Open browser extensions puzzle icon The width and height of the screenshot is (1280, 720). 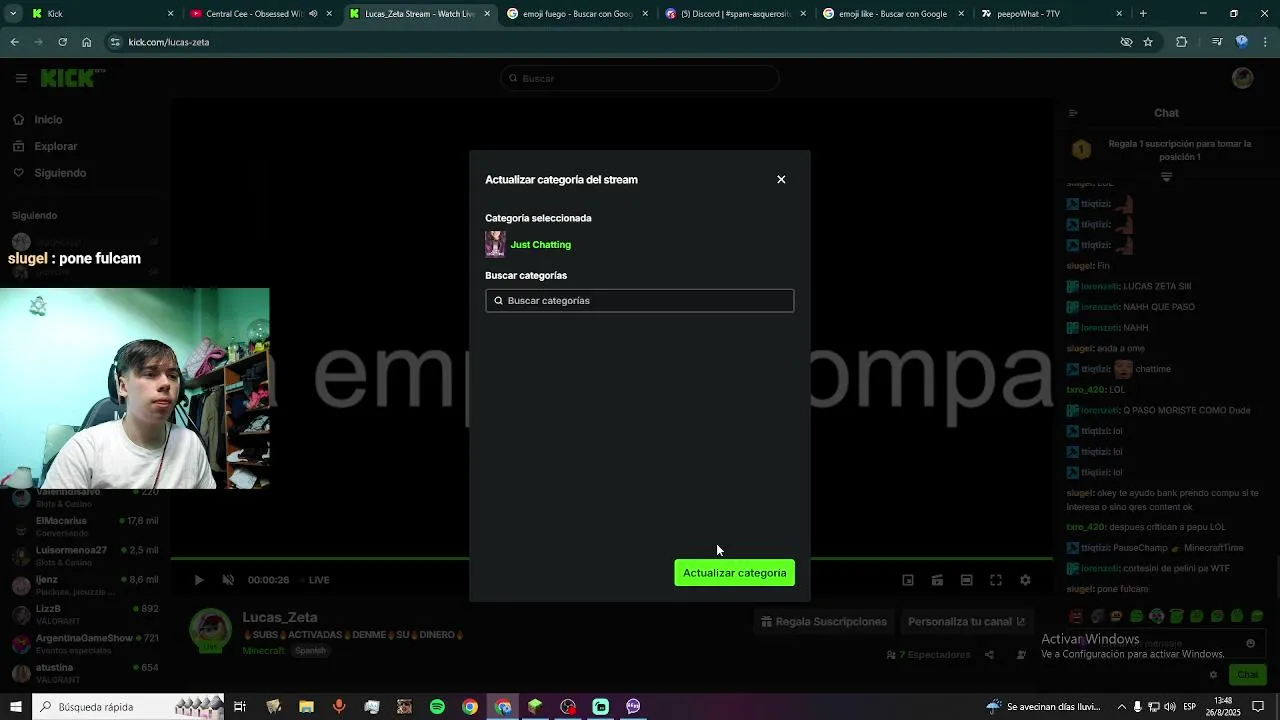[x=1182, y=42]
